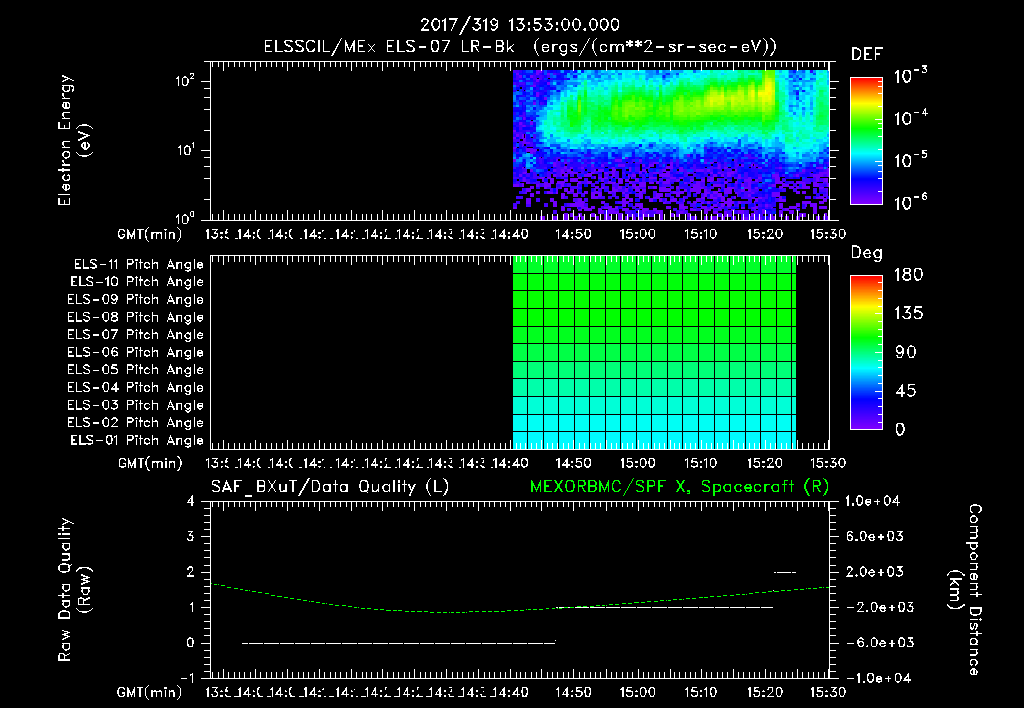Click the 135 tick on Deg colorbar

tap(908, 314)
